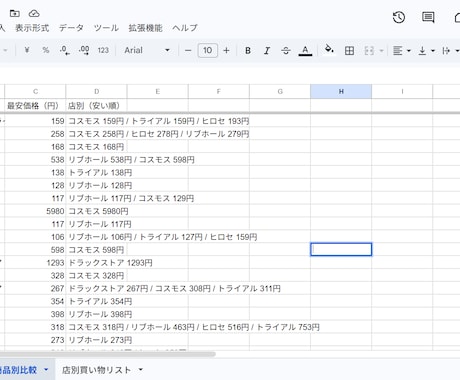Open the 拡張機能 menu
Screen dimensions: 460x380
coord(146,28)
